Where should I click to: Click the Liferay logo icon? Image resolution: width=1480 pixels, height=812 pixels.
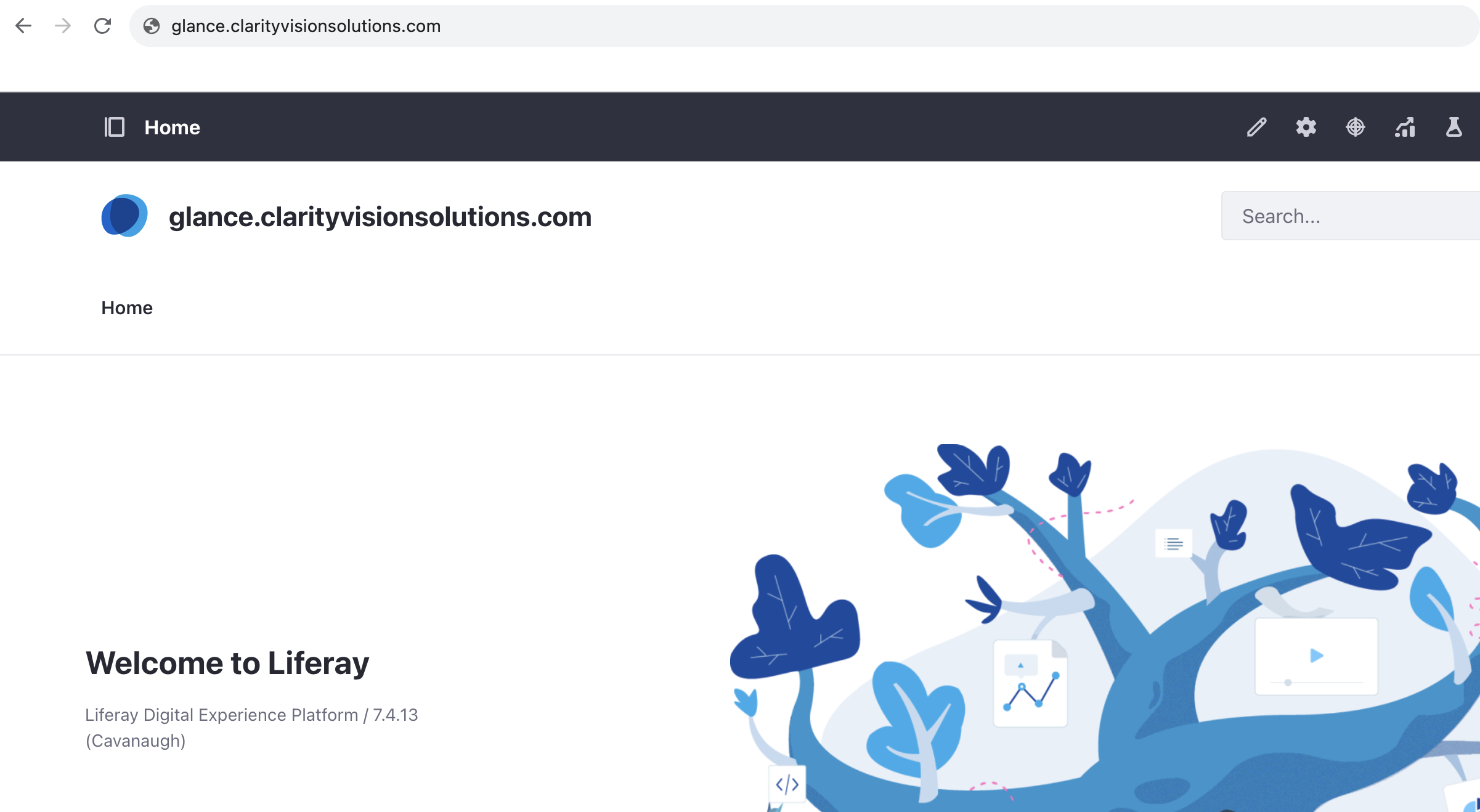tap(124, 215)
